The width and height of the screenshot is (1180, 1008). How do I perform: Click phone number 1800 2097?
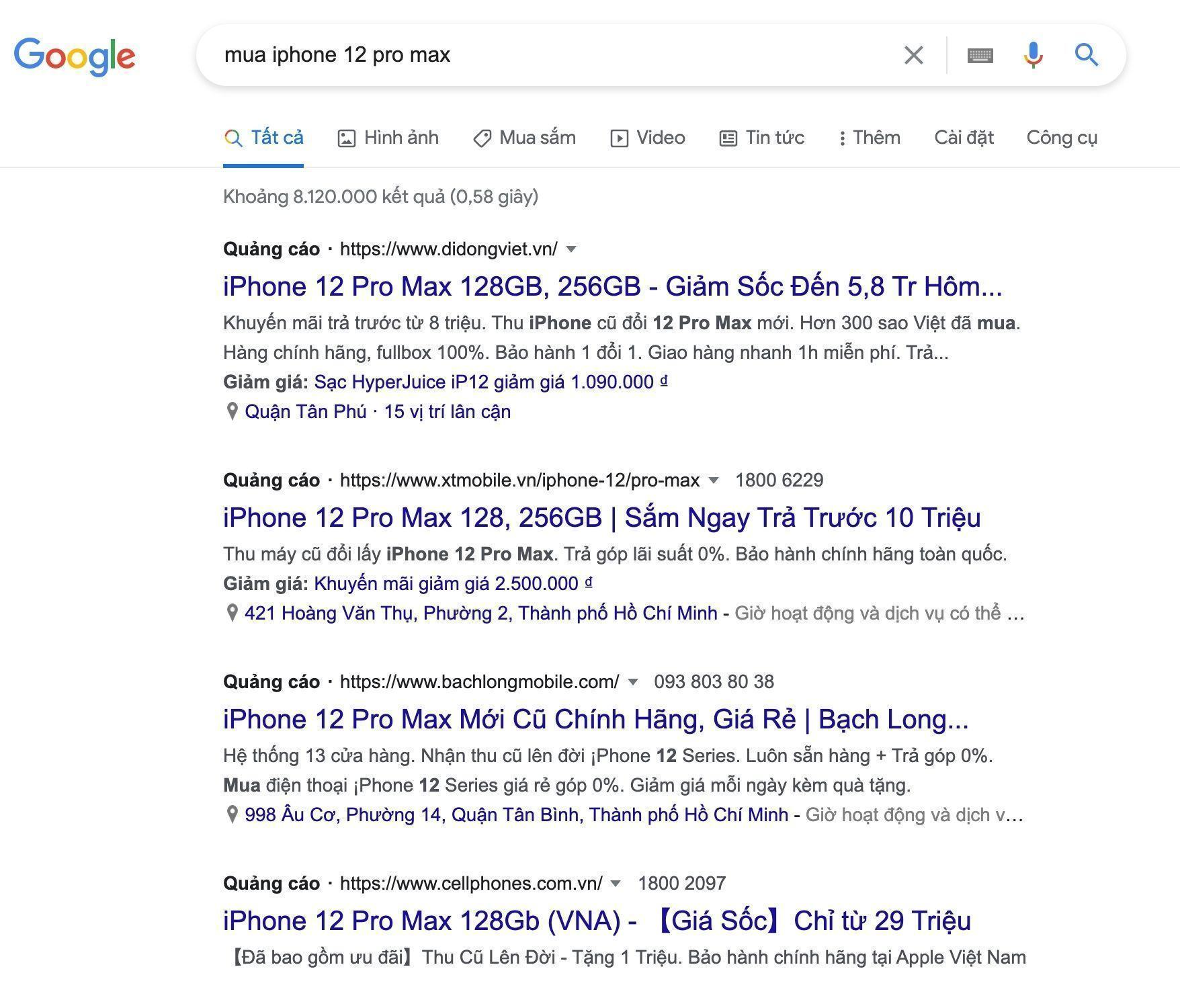click(682, 884)
